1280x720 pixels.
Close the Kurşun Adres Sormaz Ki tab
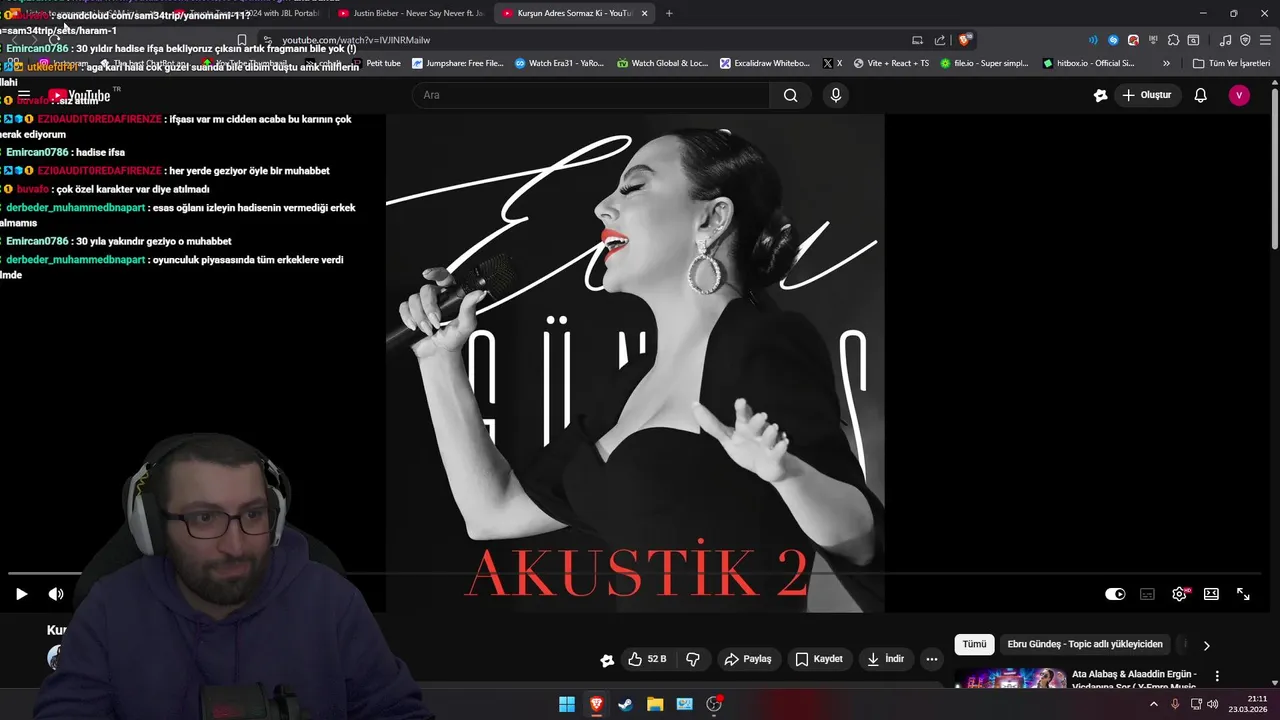[644, 13]
